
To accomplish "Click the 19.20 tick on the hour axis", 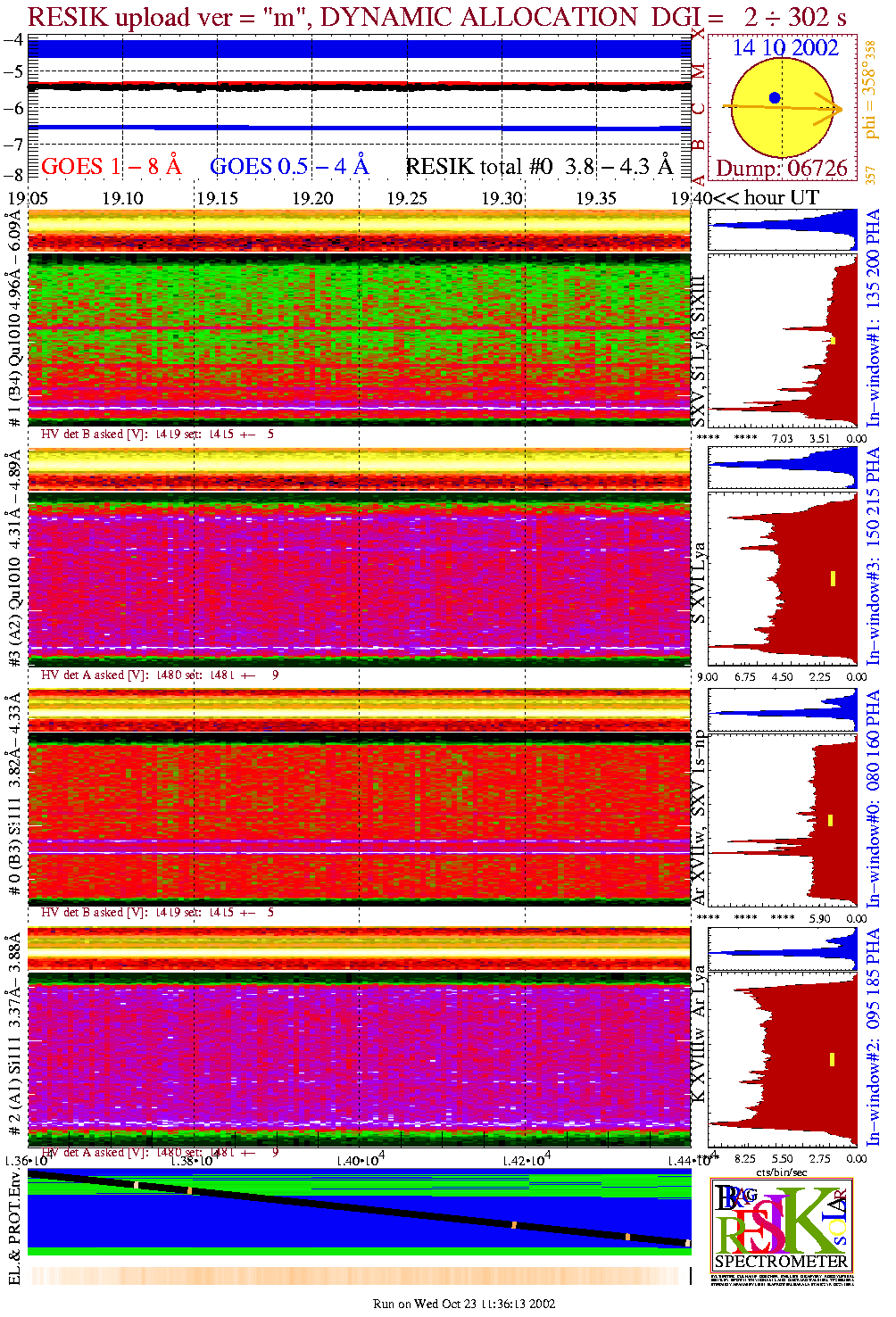I will tap(312, 198).
